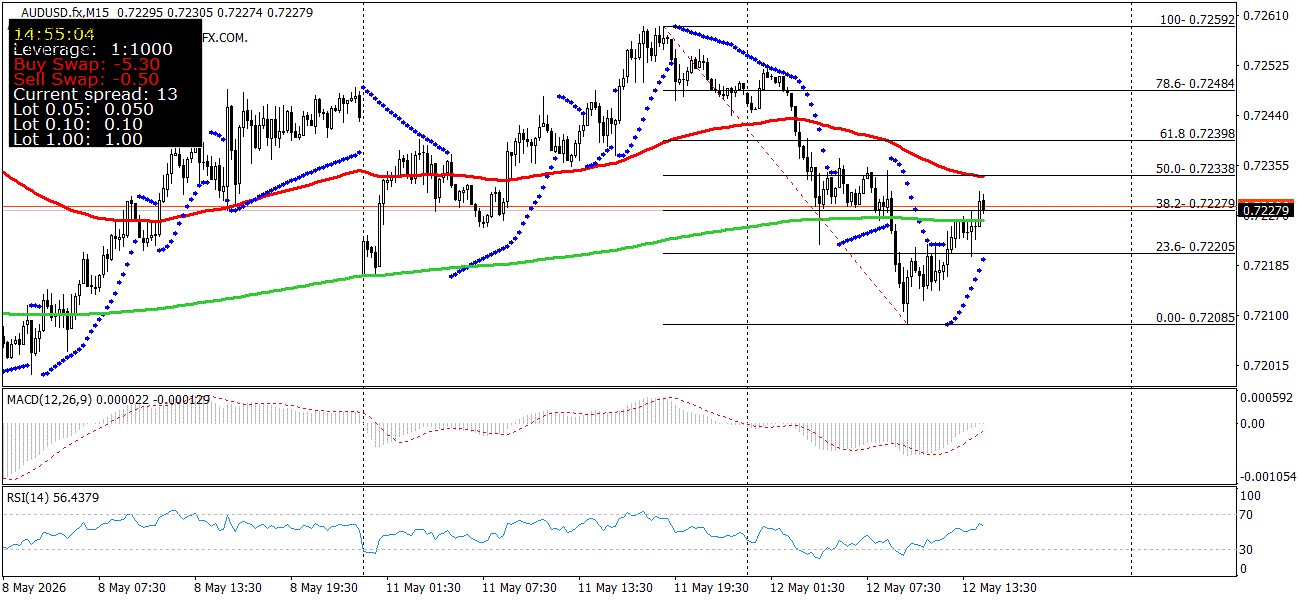Select the Fibonacci 0.00- 0.72085 level label
This screenshot has height=600, width=1300.
pos(1195,318)
